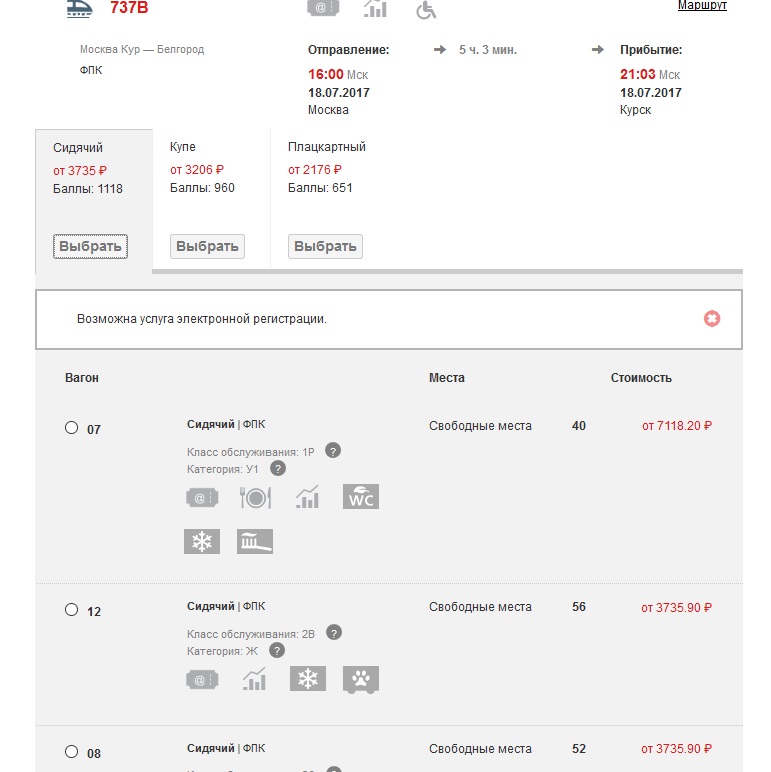
Task: Select the radio button for car 08
Action: point(71,752)
